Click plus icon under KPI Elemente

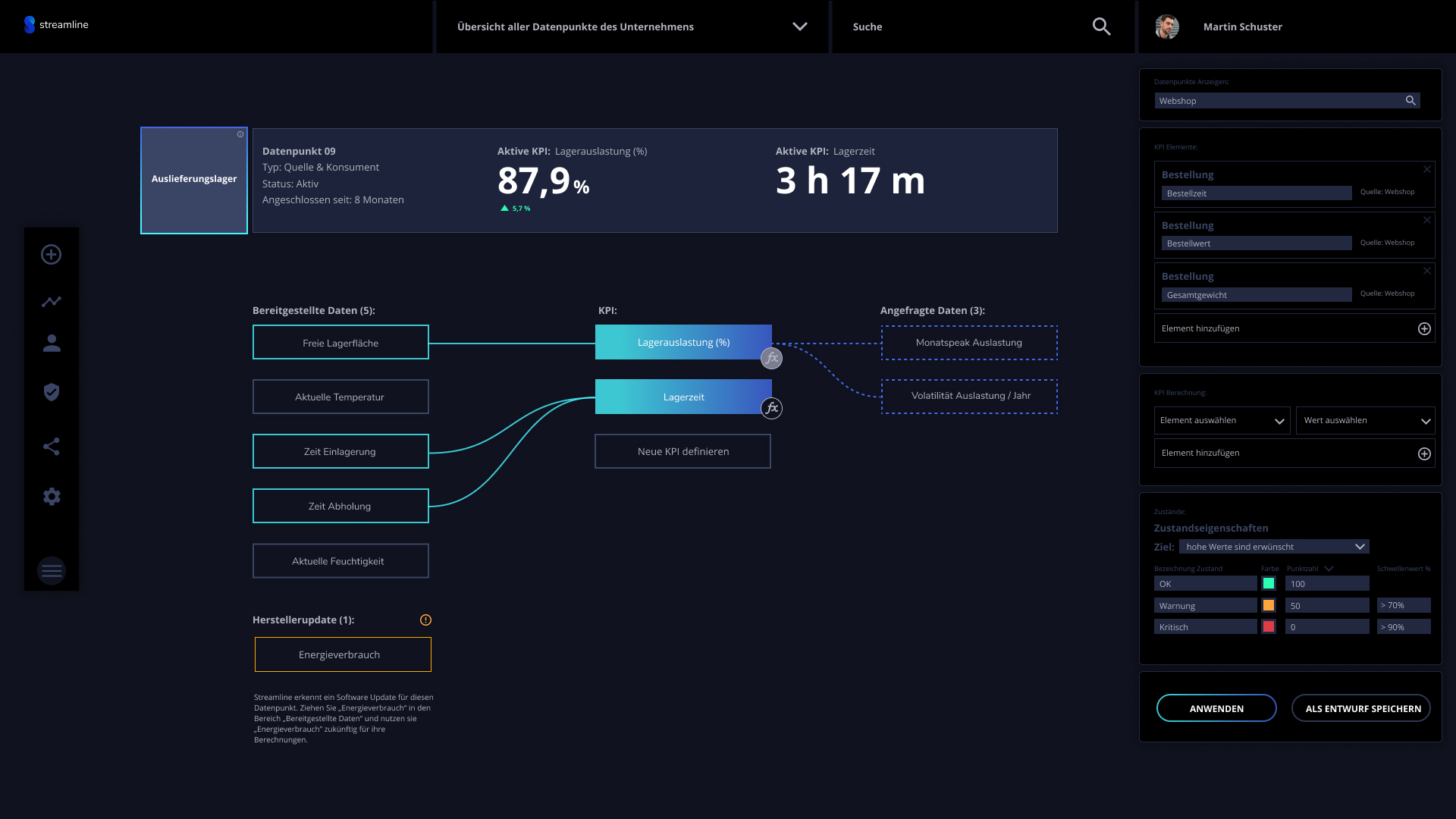[x=1424, y=328]
